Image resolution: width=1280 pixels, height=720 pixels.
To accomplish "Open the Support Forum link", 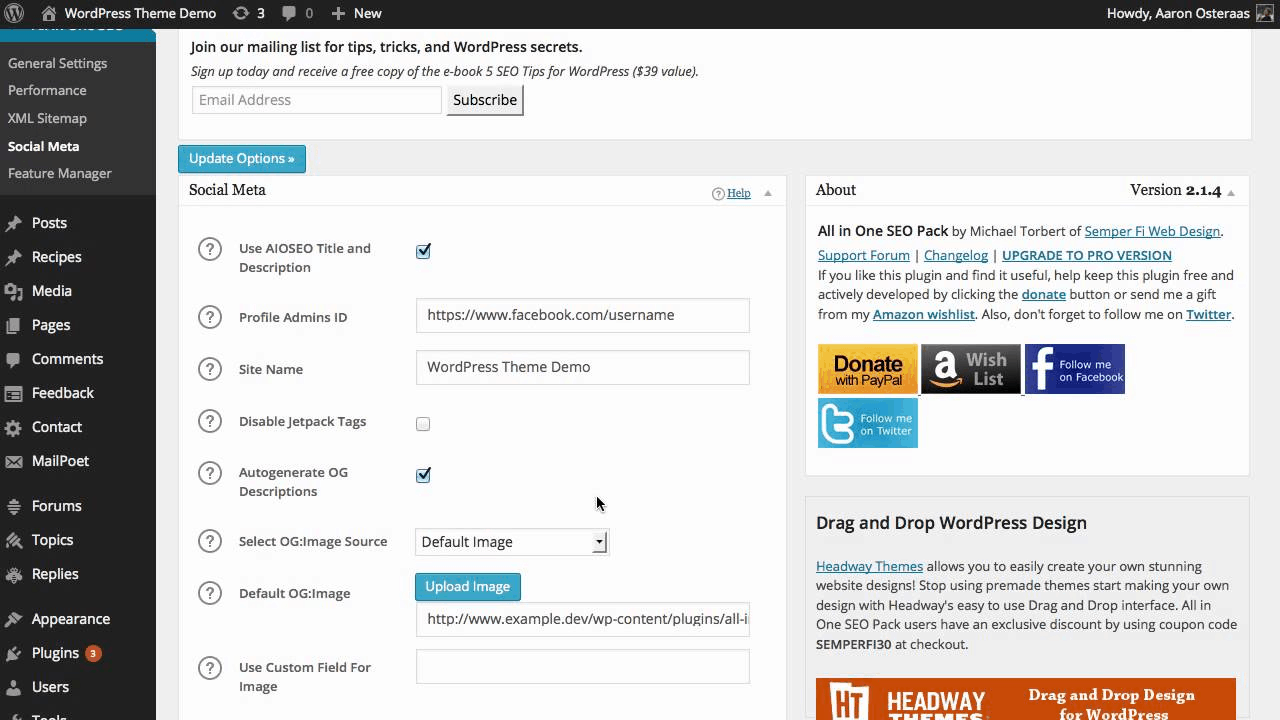I will pos(864,255).
